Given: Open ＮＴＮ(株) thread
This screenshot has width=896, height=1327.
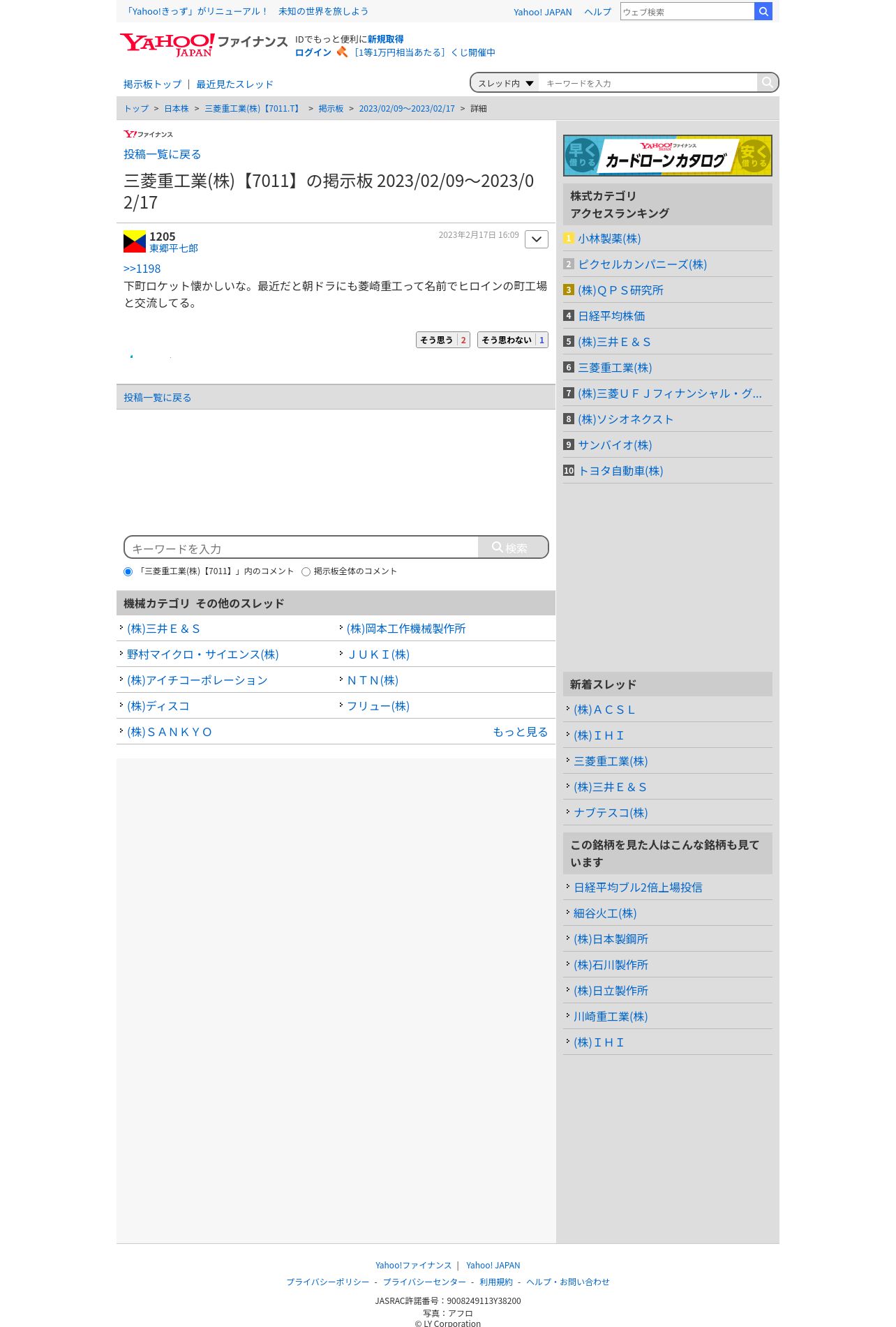Looking at the screenshot, I should (x=373, y=680).
